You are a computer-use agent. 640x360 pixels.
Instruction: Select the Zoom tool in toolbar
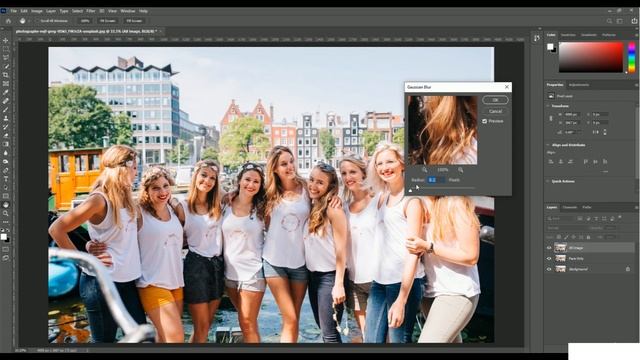coord(6,213)
